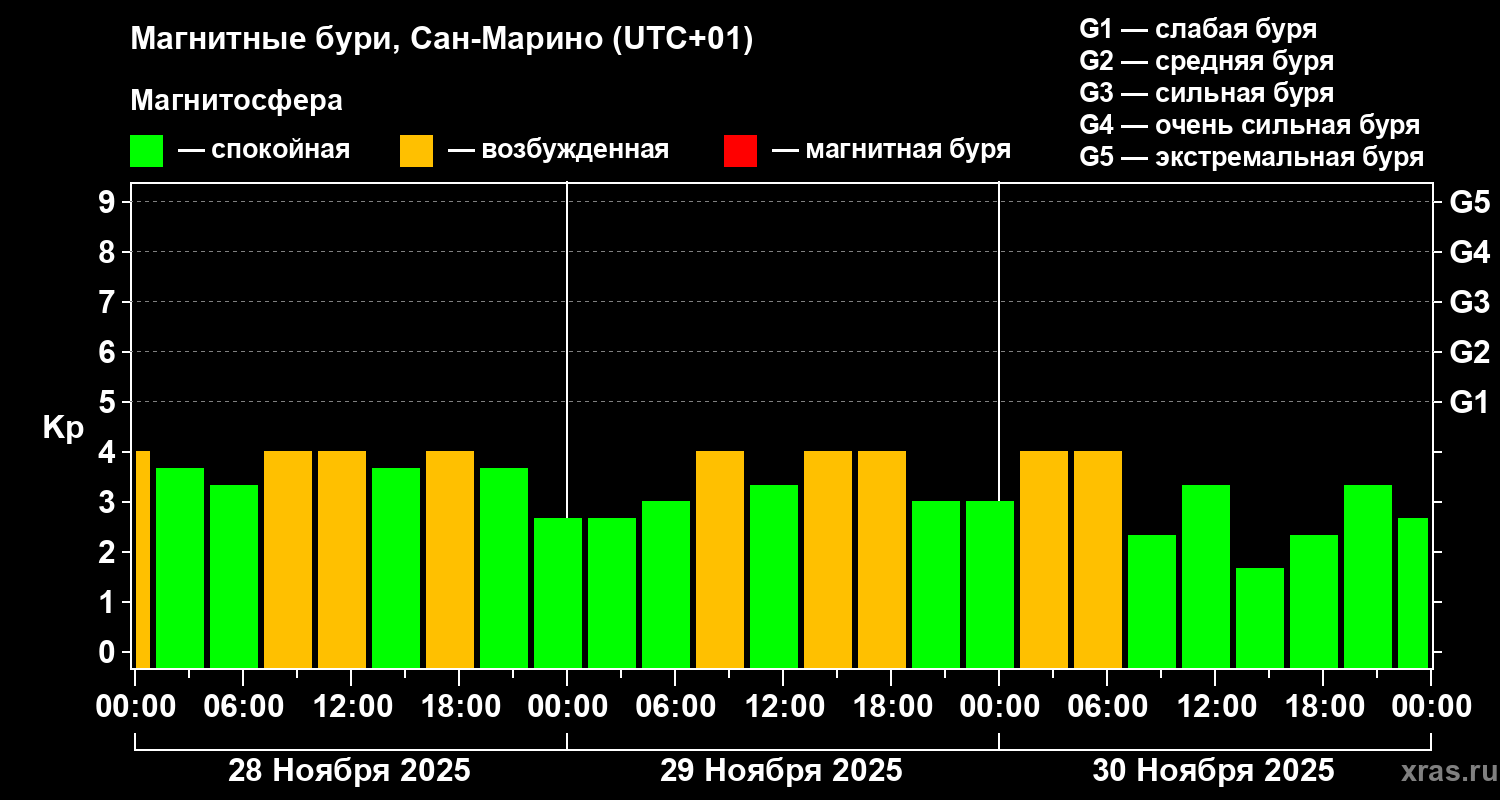The height and width of the screenshot is (800, 1500).
Task: Click the orange 'возбужденная' legend swatch
Action: pyautogui.click(x=416, y=151)
